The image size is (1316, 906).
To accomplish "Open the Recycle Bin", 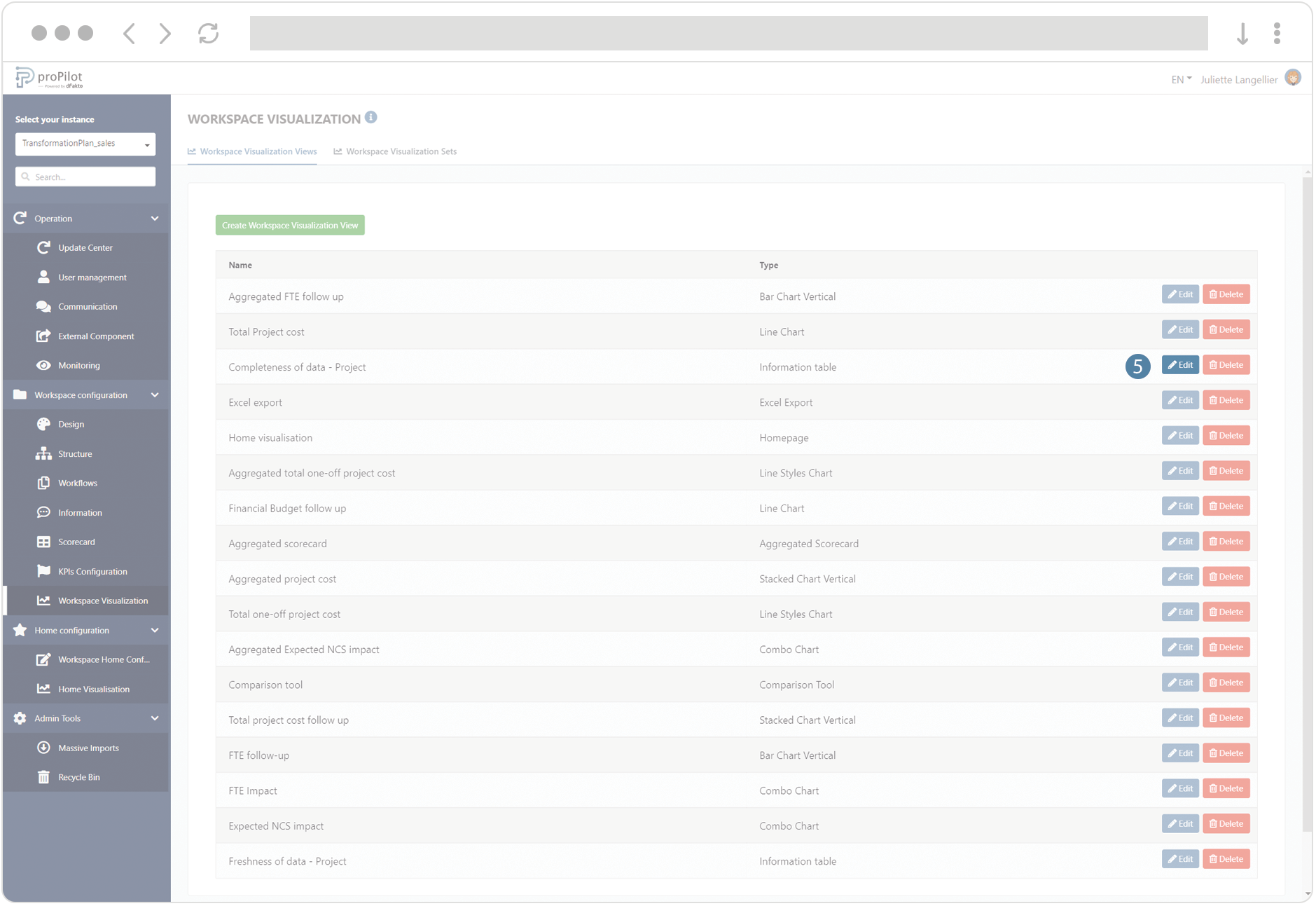I will (78, 776).
